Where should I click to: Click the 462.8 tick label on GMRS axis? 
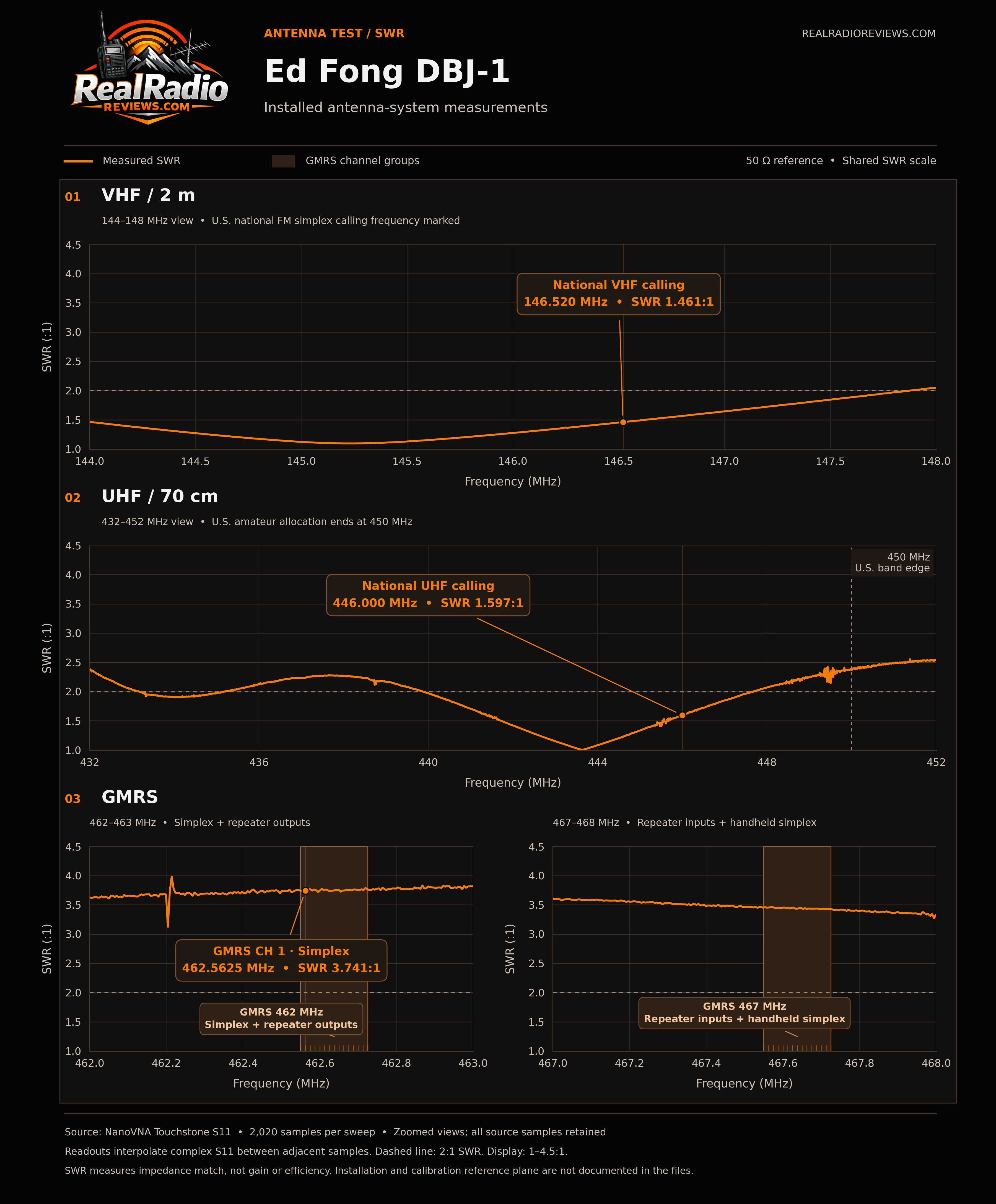396,1063
